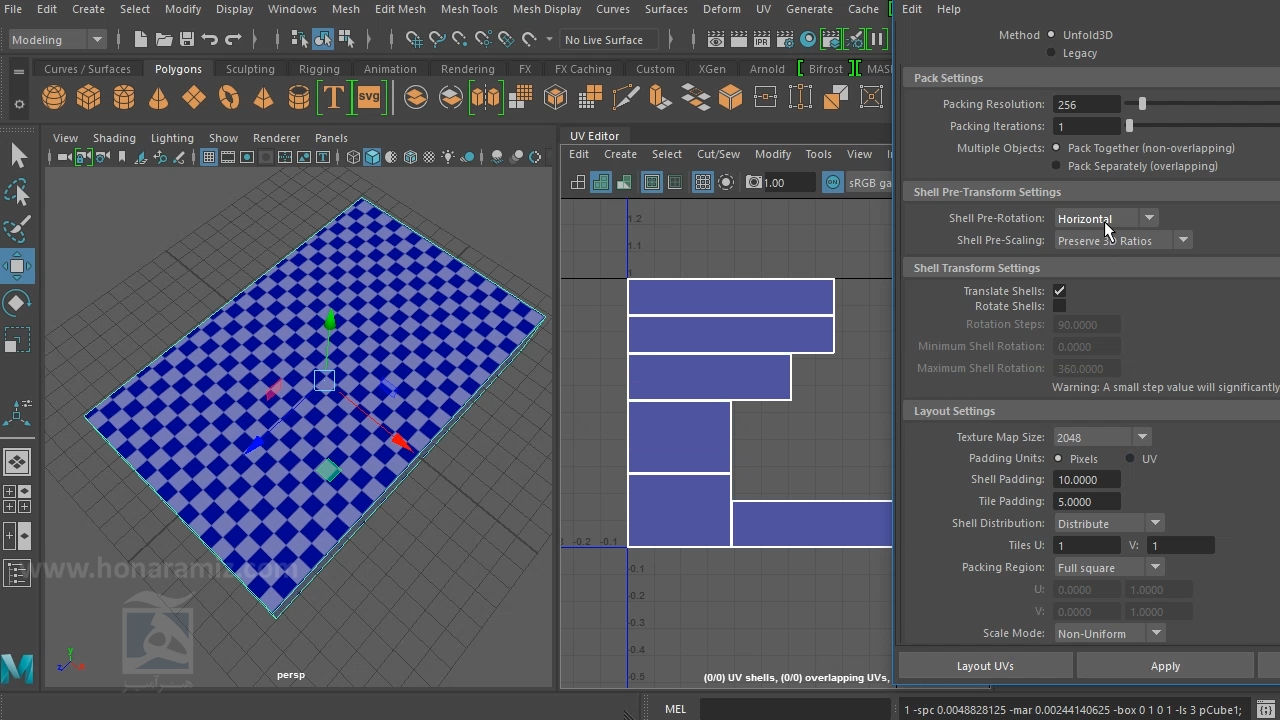Click the Apply button
This screenshot has width=1280, height=720.
[x=1165, y=666]
